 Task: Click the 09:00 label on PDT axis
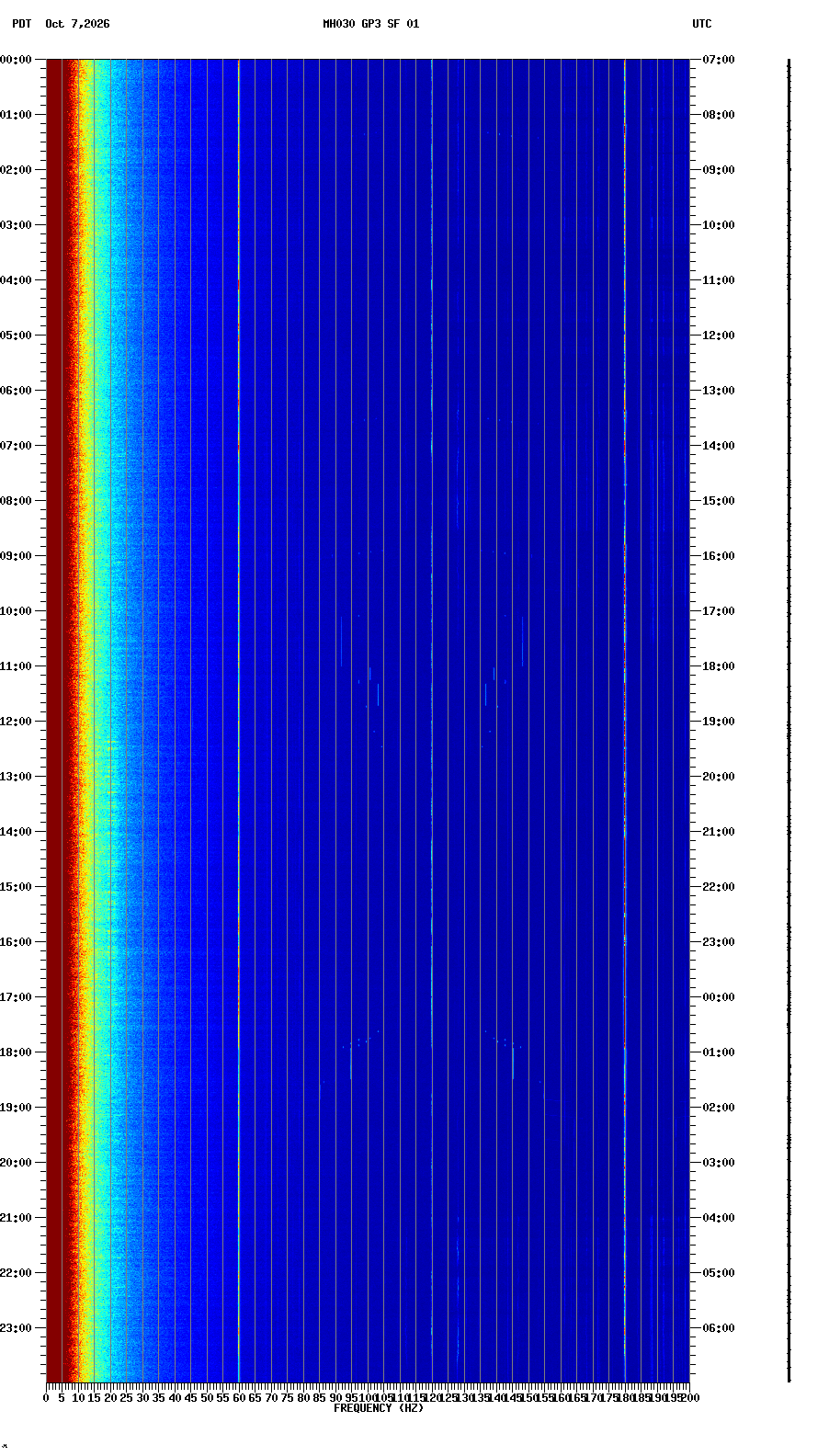coord(16,556)
